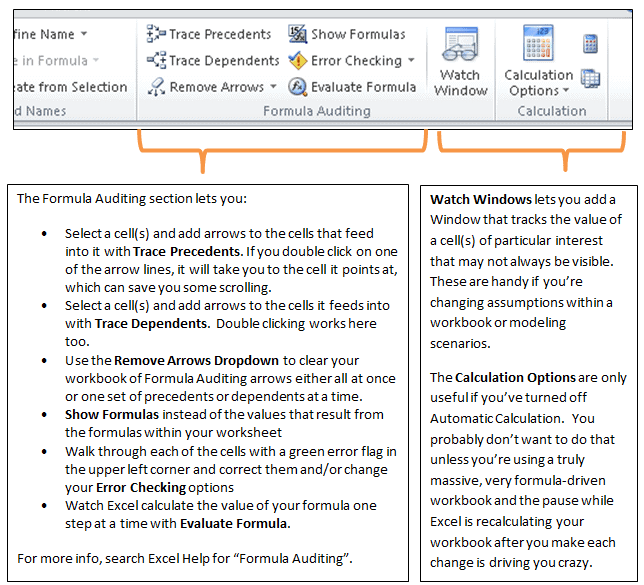
Task: Click the Show Formulas icon
Action: 297,34
